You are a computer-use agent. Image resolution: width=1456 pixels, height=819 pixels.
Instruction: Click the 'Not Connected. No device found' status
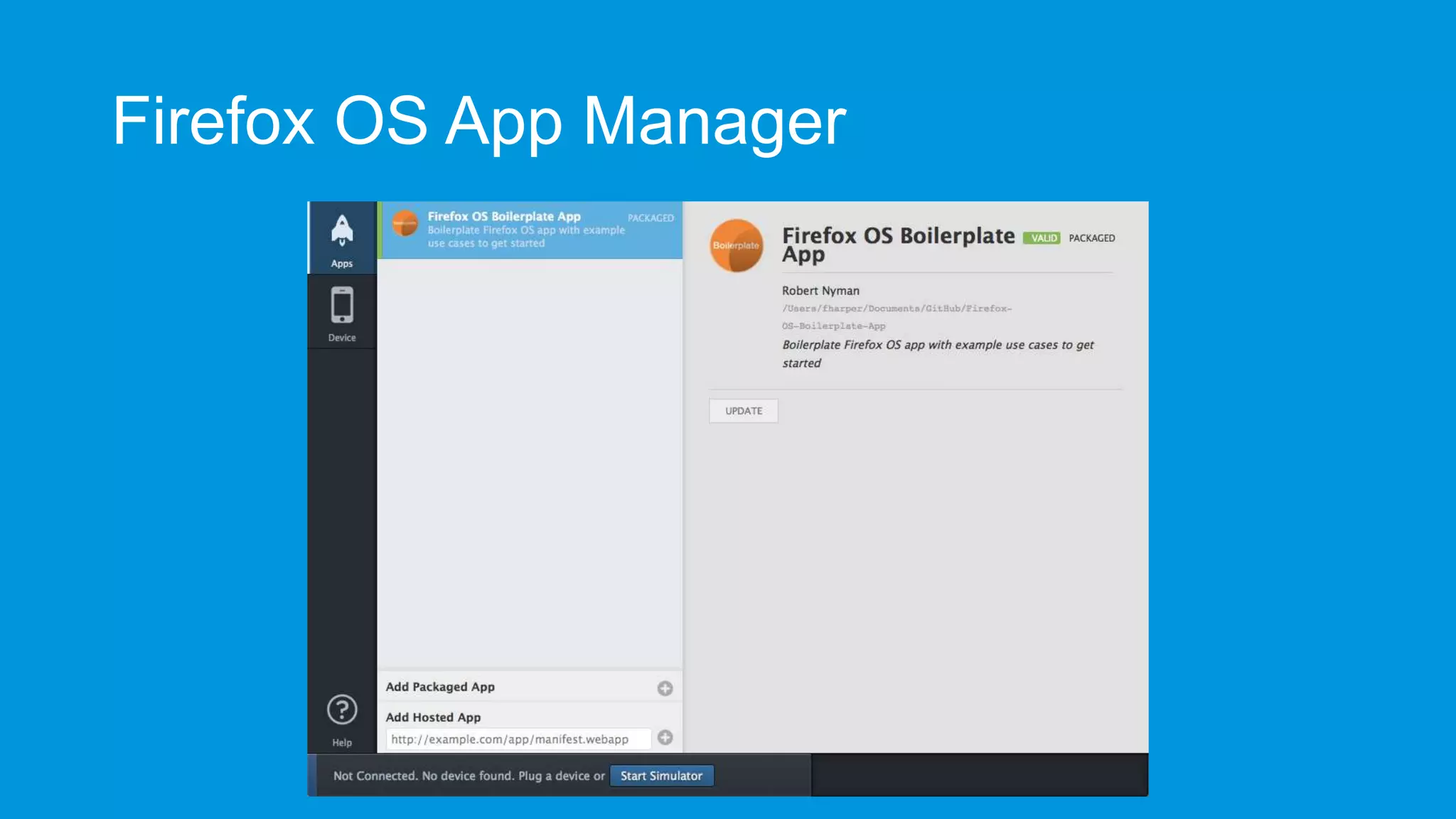pyautogui.click(x=469, y=776)
